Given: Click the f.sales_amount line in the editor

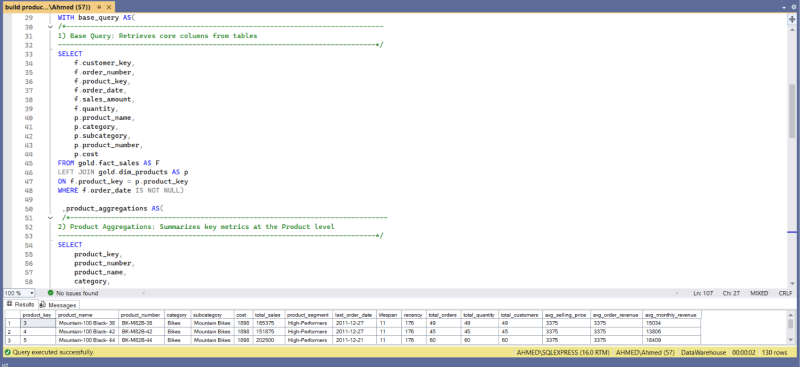Looking at the screenshot, I should click(x=105, y=100).
